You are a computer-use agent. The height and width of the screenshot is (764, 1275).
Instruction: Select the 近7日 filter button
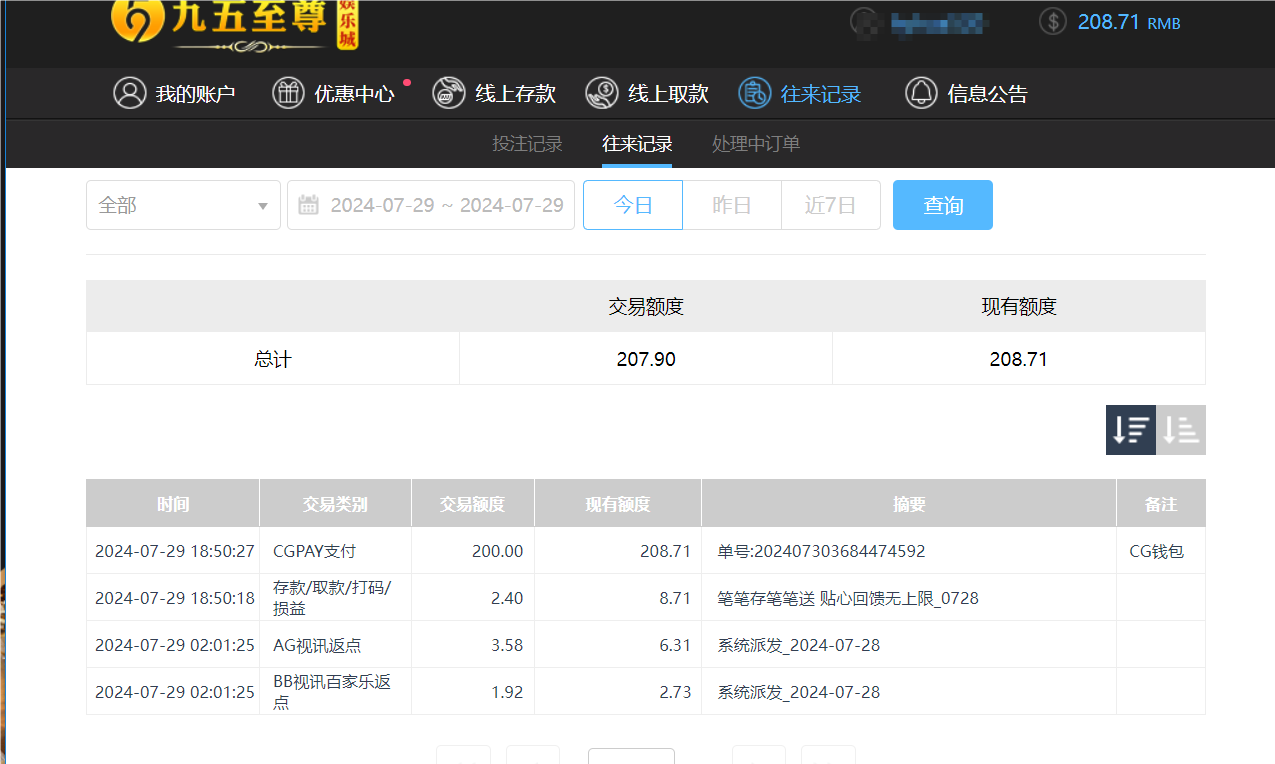pyautogui.click(x=830, y=204)
